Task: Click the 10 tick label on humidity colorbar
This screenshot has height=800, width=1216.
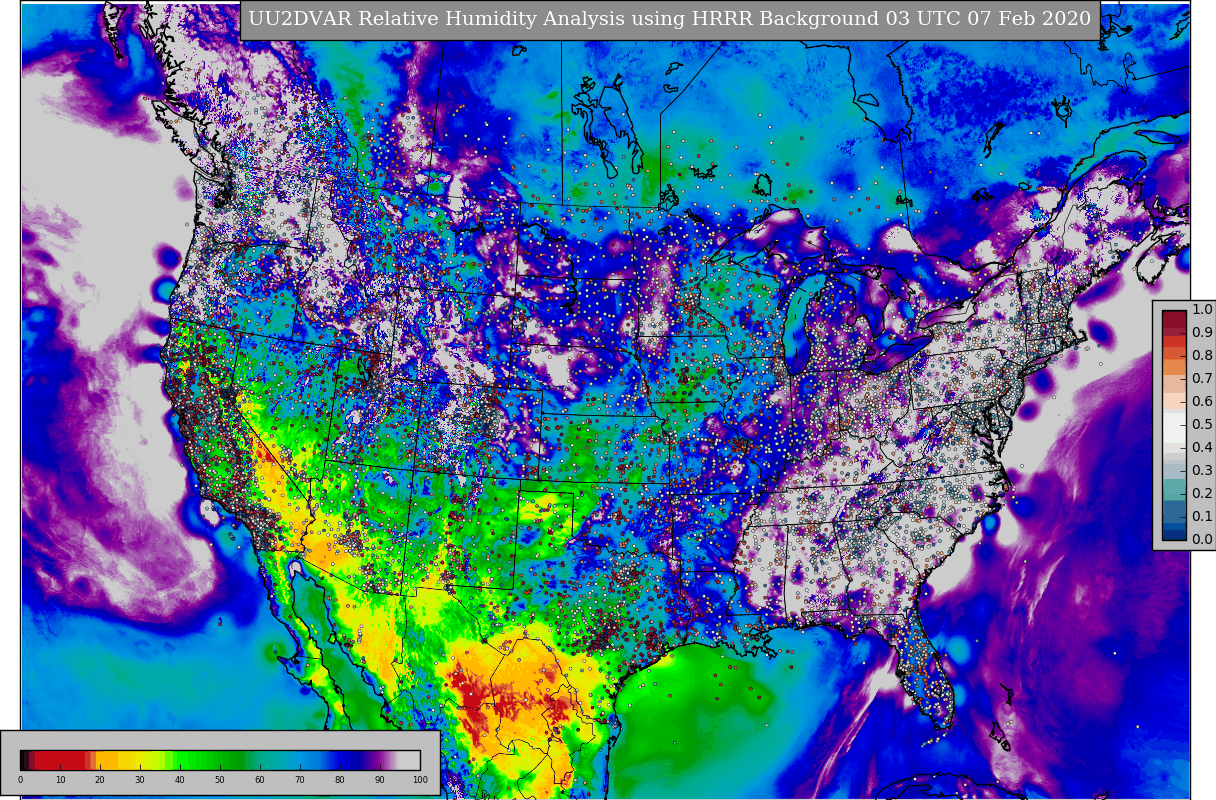Action: tap(60, 780)
